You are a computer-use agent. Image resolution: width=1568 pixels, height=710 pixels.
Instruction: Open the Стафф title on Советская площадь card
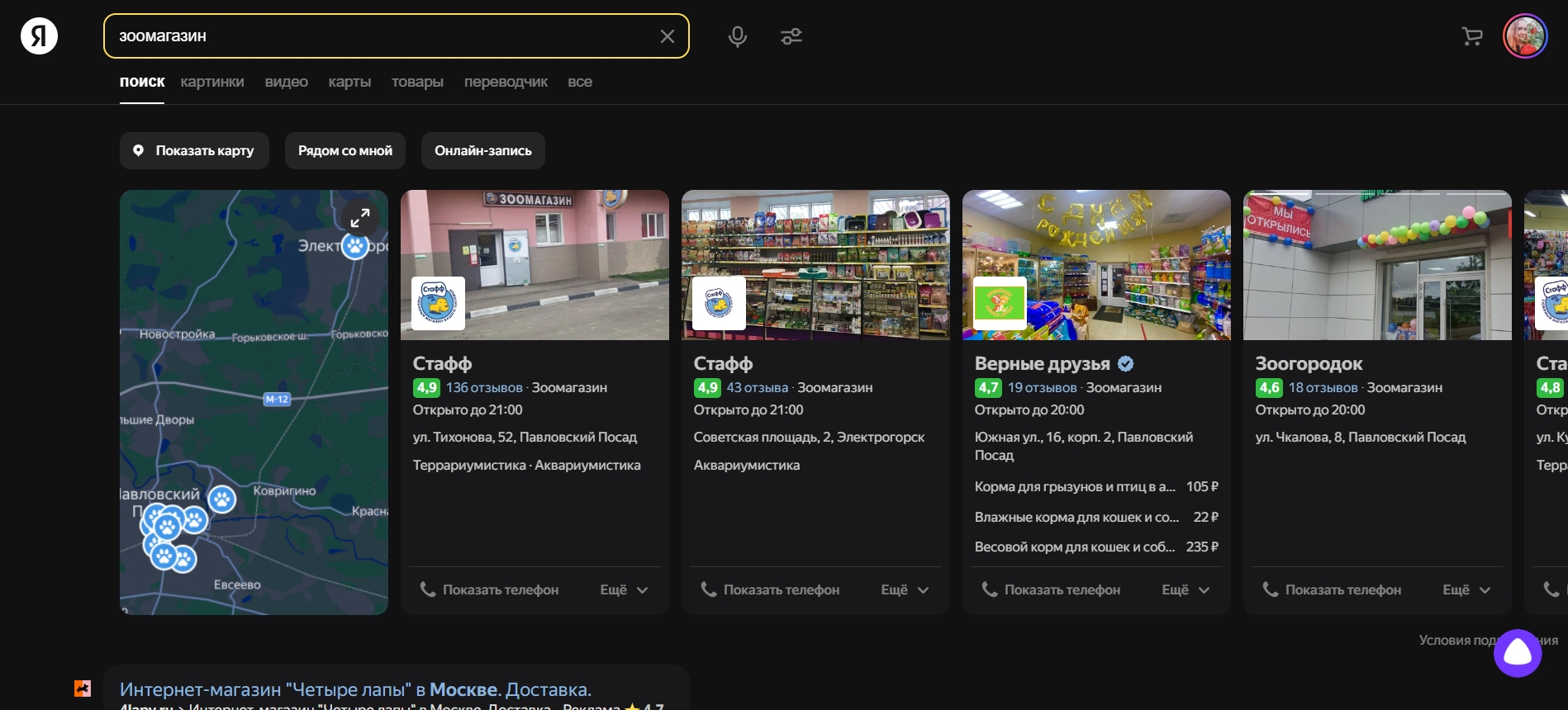(x=723, y=363)
